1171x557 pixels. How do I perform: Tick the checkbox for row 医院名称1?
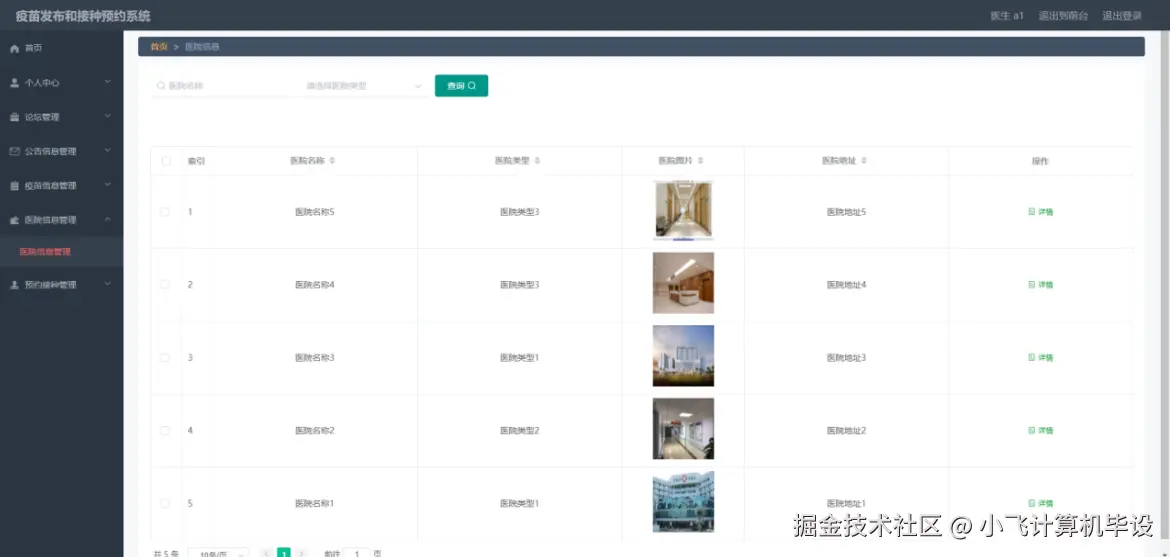pos(165,503)
